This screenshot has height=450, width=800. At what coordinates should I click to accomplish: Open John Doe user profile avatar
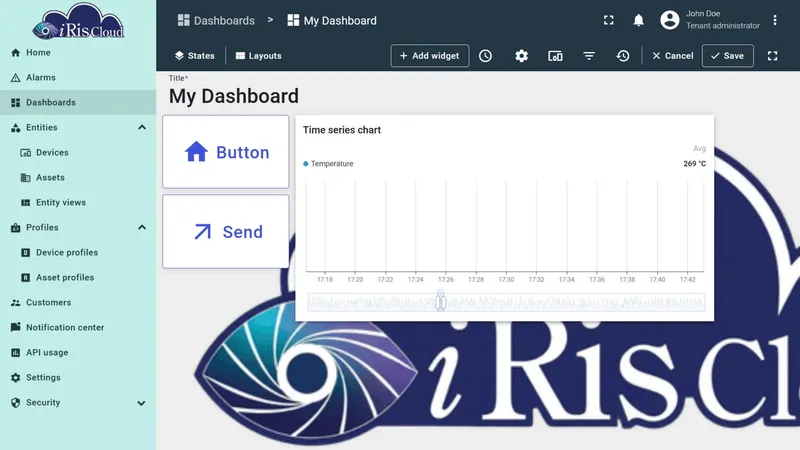[x=669, y=20]
